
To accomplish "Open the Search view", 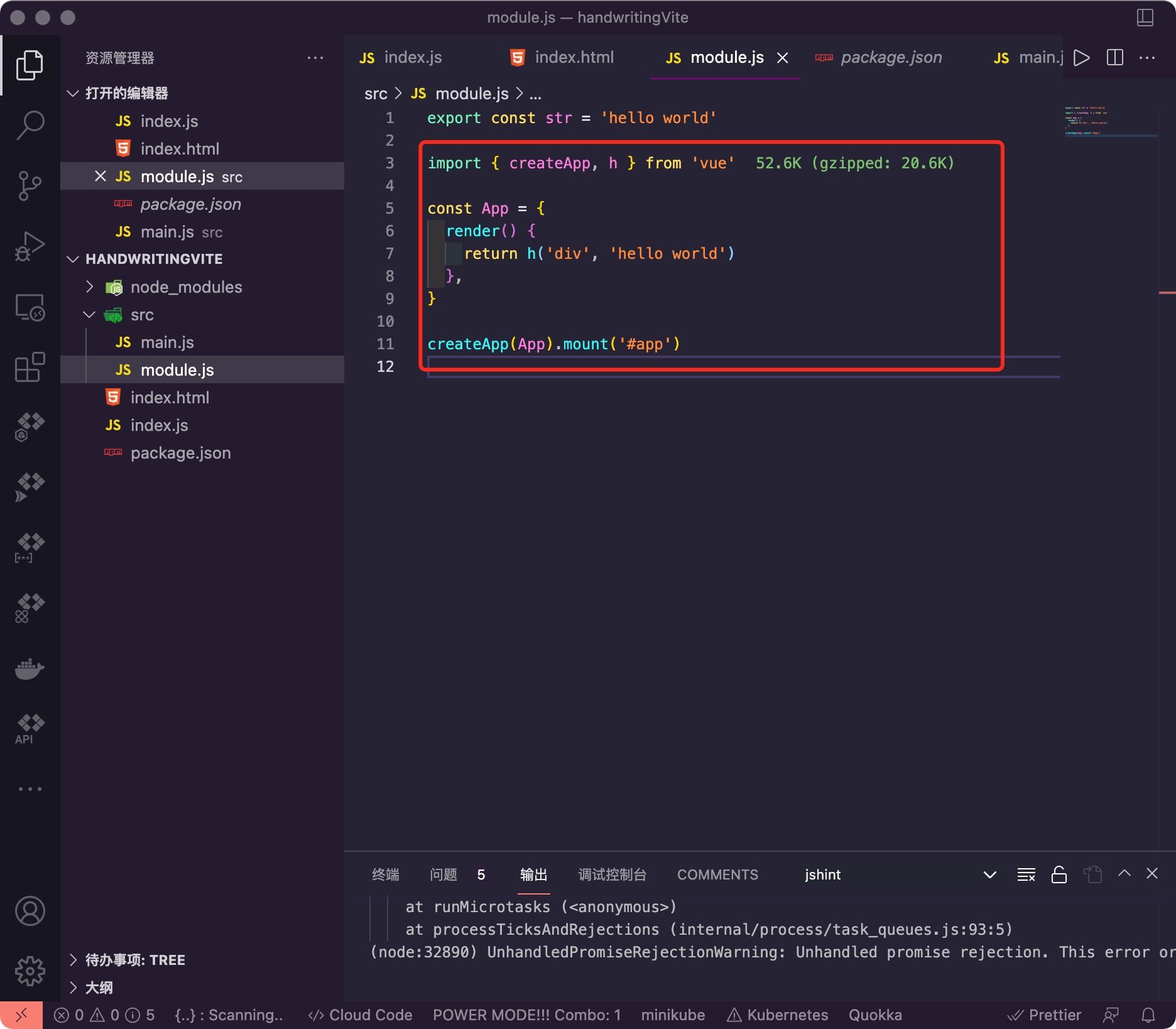I will [x=30, y=125].
